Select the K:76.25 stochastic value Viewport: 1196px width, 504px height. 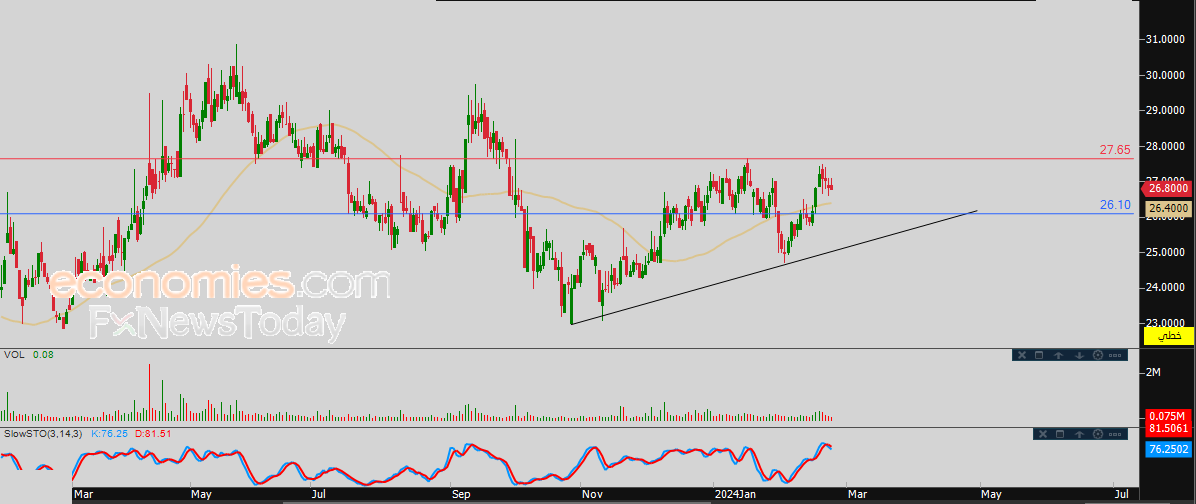(110, 434)
